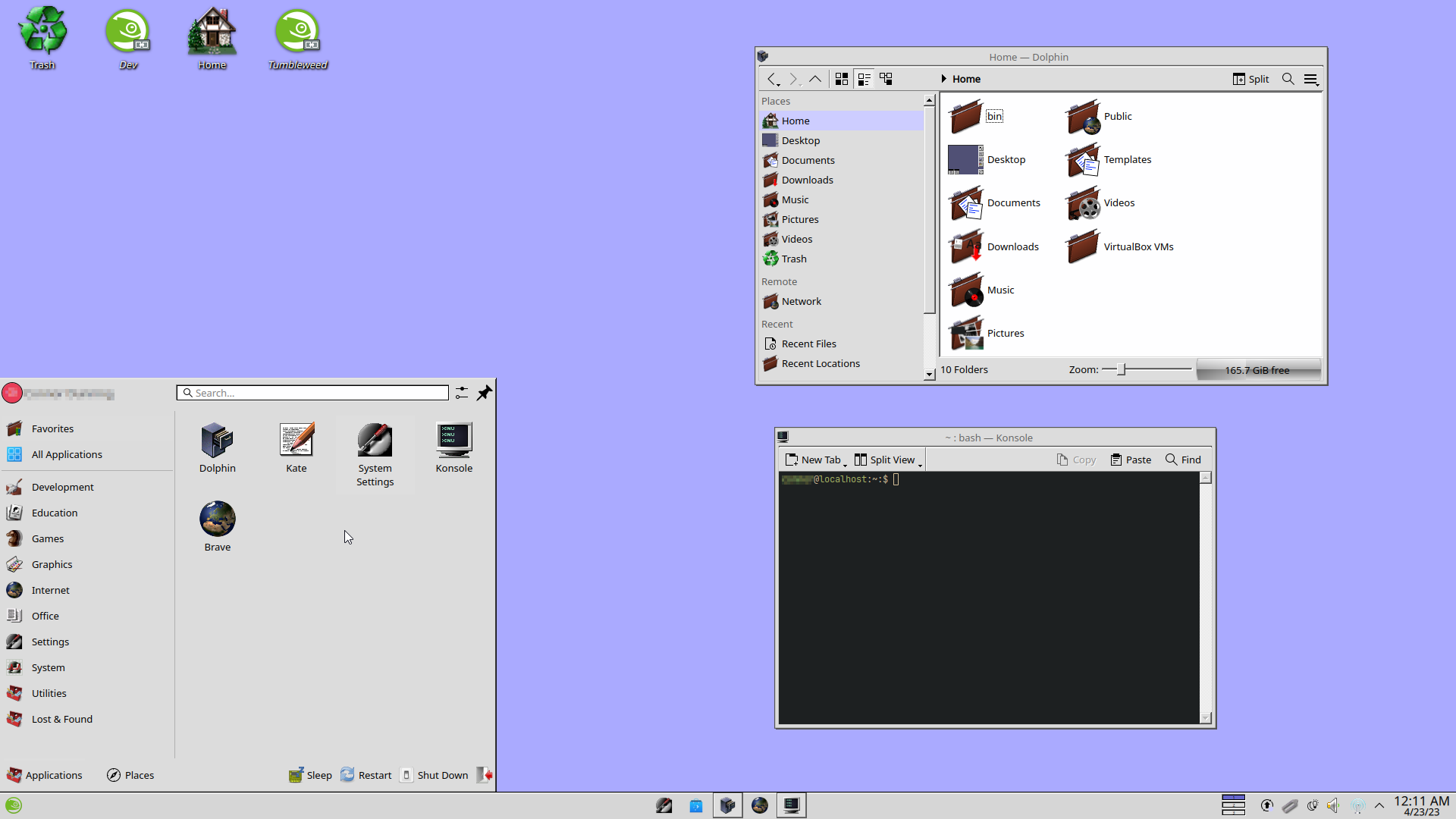
Task: Switch to the Places tab in the launcher
Action: tap(130, 774)
